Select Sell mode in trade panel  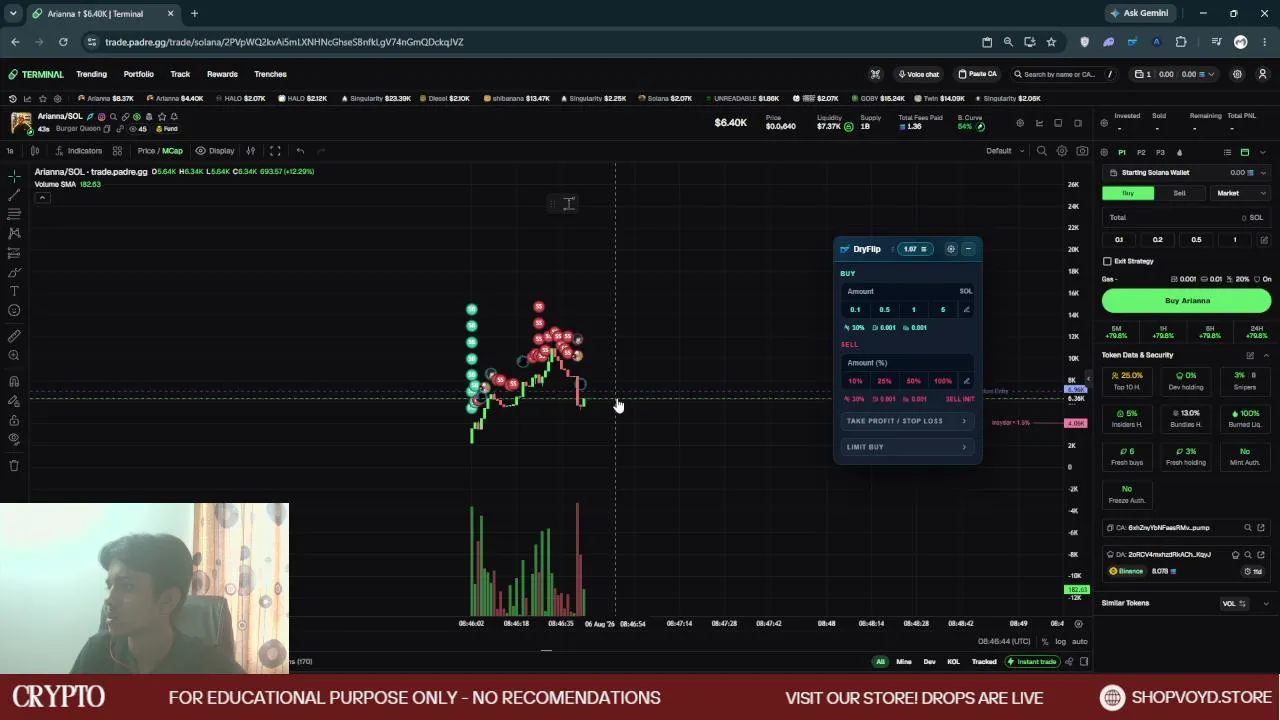pyautogui.click(x=1180, y=193)
